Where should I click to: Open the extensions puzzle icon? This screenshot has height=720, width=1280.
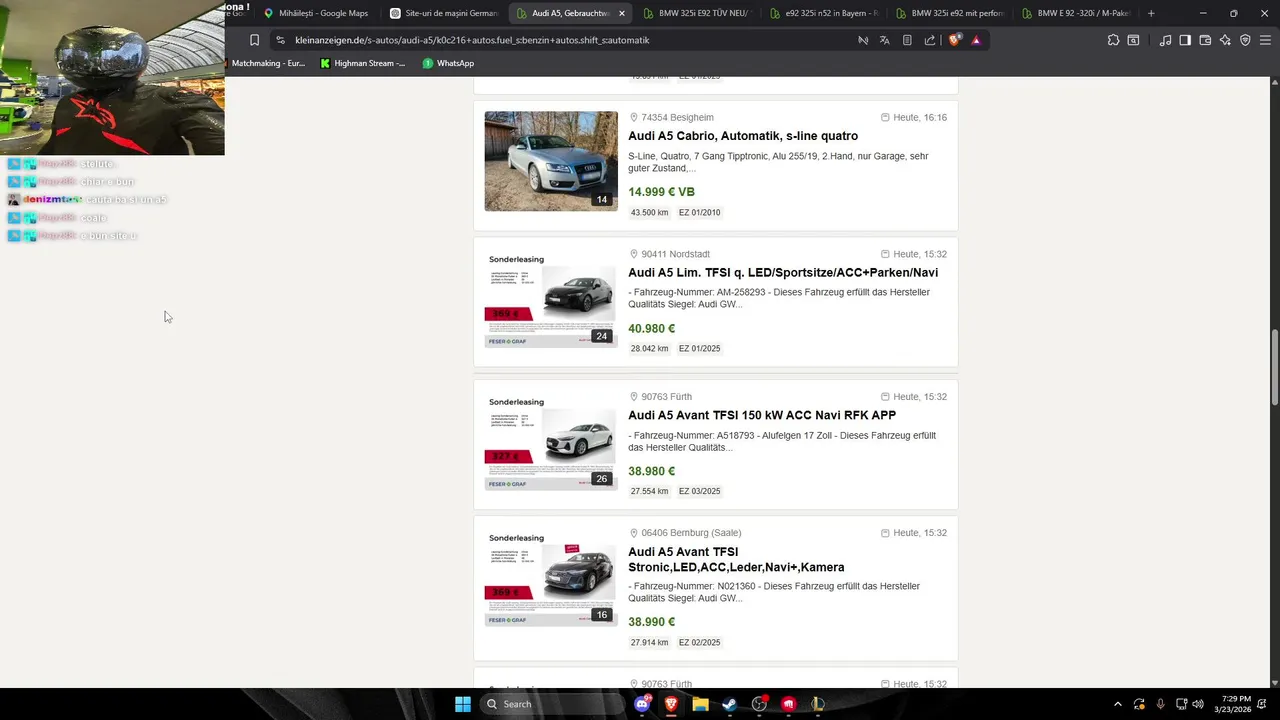coord(1113,40)
